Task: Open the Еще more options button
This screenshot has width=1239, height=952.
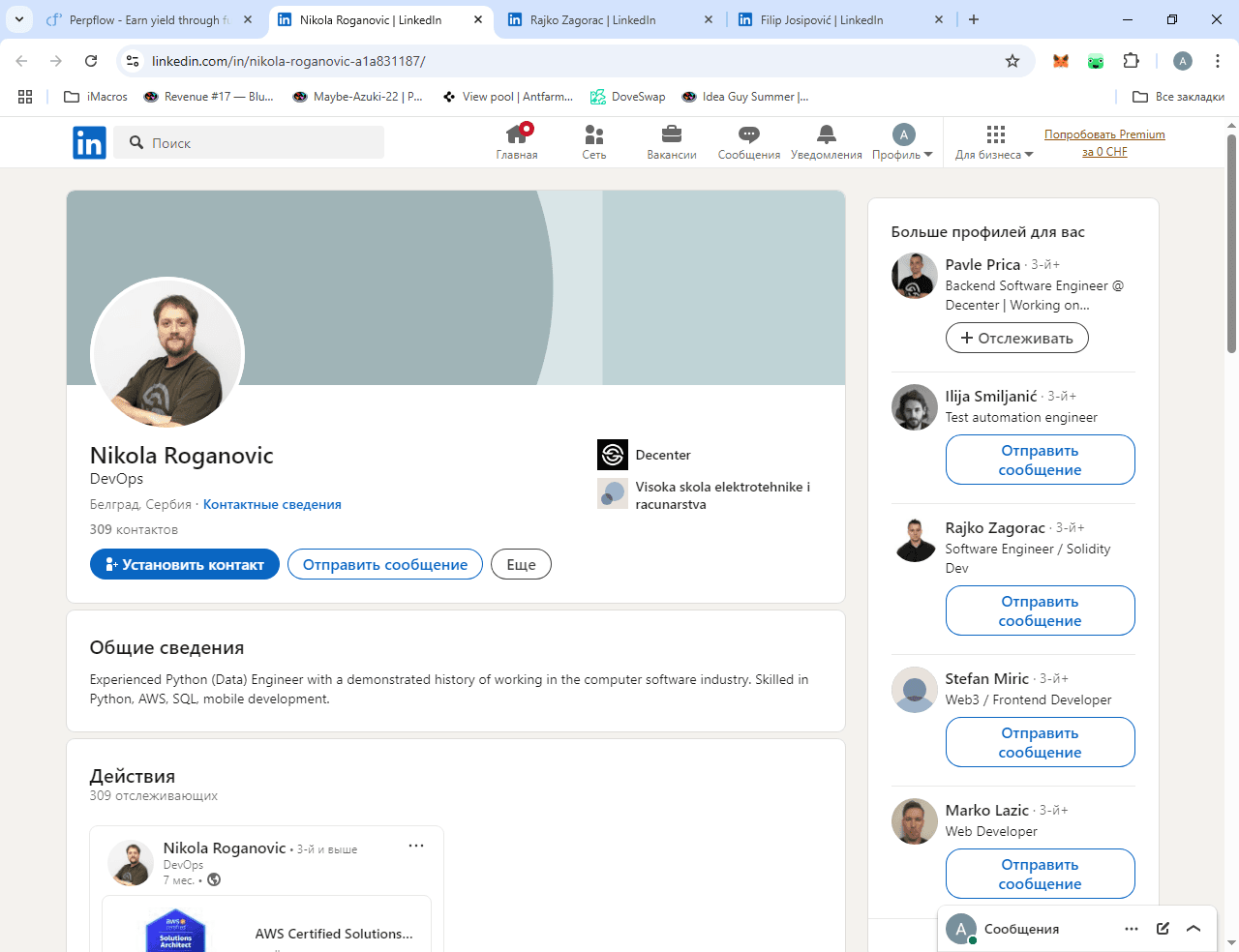Action: tap(521, 565)
